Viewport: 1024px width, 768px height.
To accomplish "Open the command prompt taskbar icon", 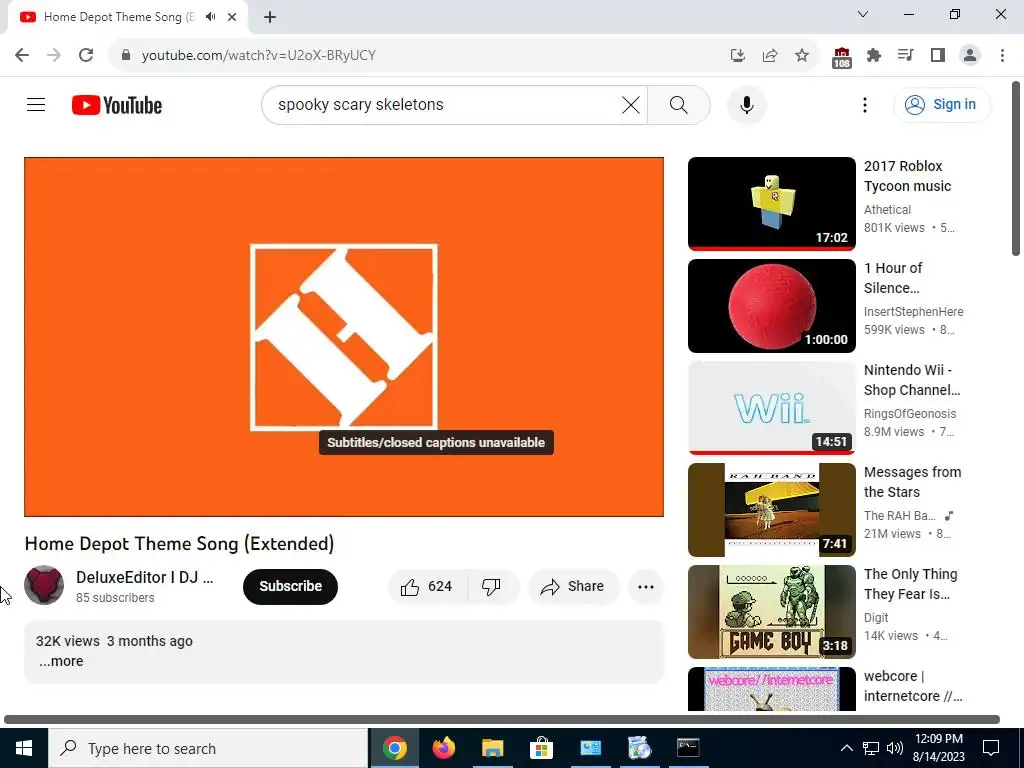I will (x=688, y=748).
